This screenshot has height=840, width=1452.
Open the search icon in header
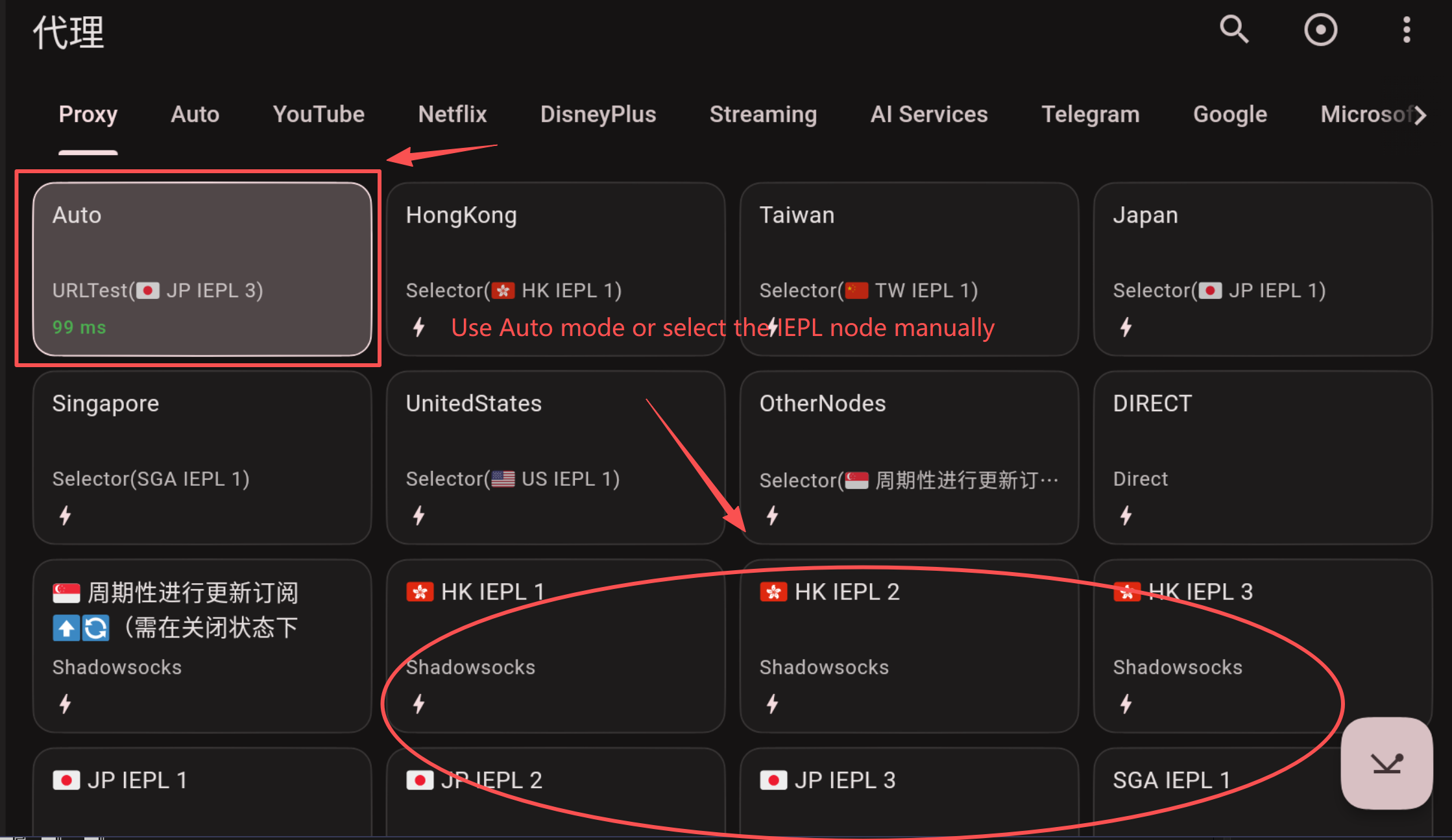(x=1233, y=30)
